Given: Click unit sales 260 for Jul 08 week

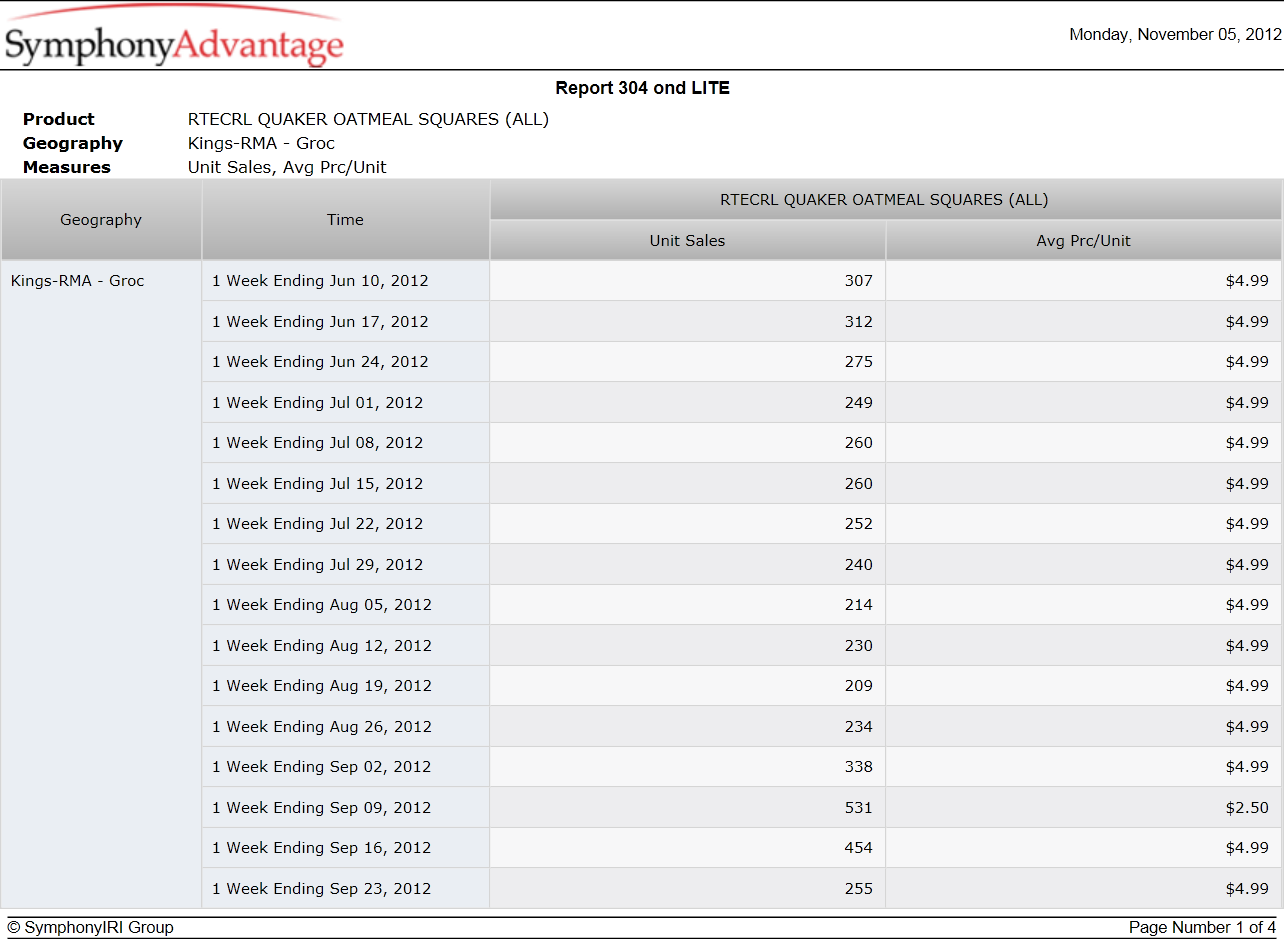Looking at the screenshot, I should [859, 443].
